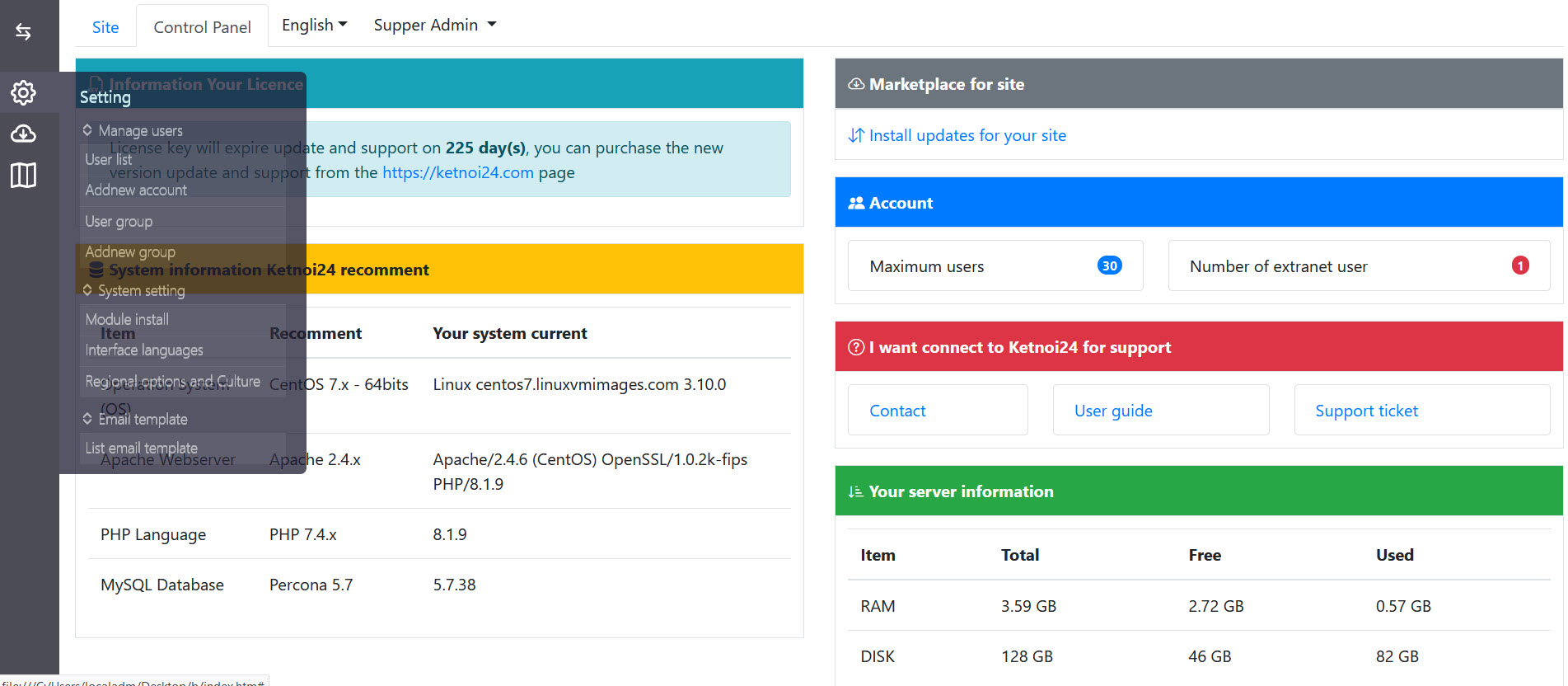
Task: Click the cloud download sidebar icon
Action: (x=23, y=134)
